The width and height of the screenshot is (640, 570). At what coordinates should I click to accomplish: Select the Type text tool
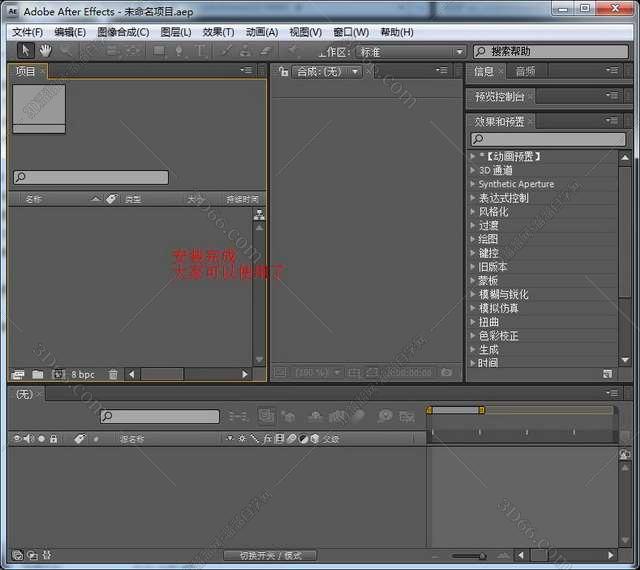200,51
